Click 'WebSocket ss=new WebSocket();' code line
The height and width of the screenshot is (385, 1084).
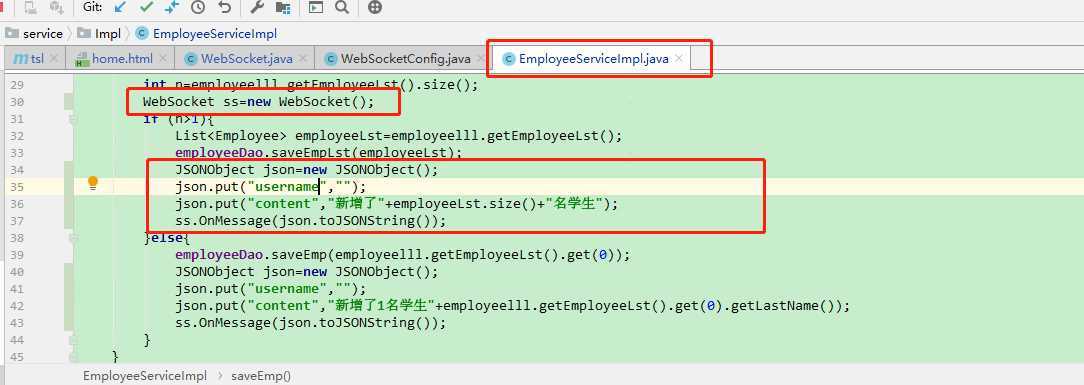click(258, 102)
